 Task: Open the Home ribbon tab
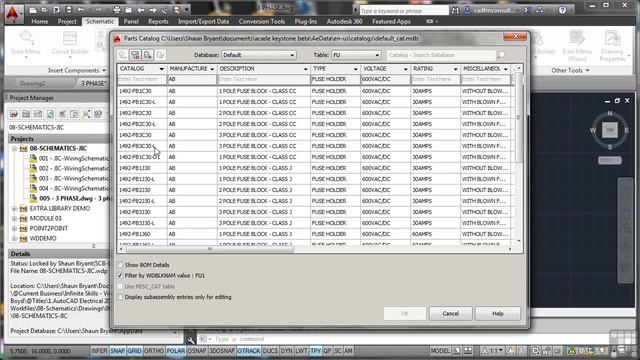pos(40,22)
